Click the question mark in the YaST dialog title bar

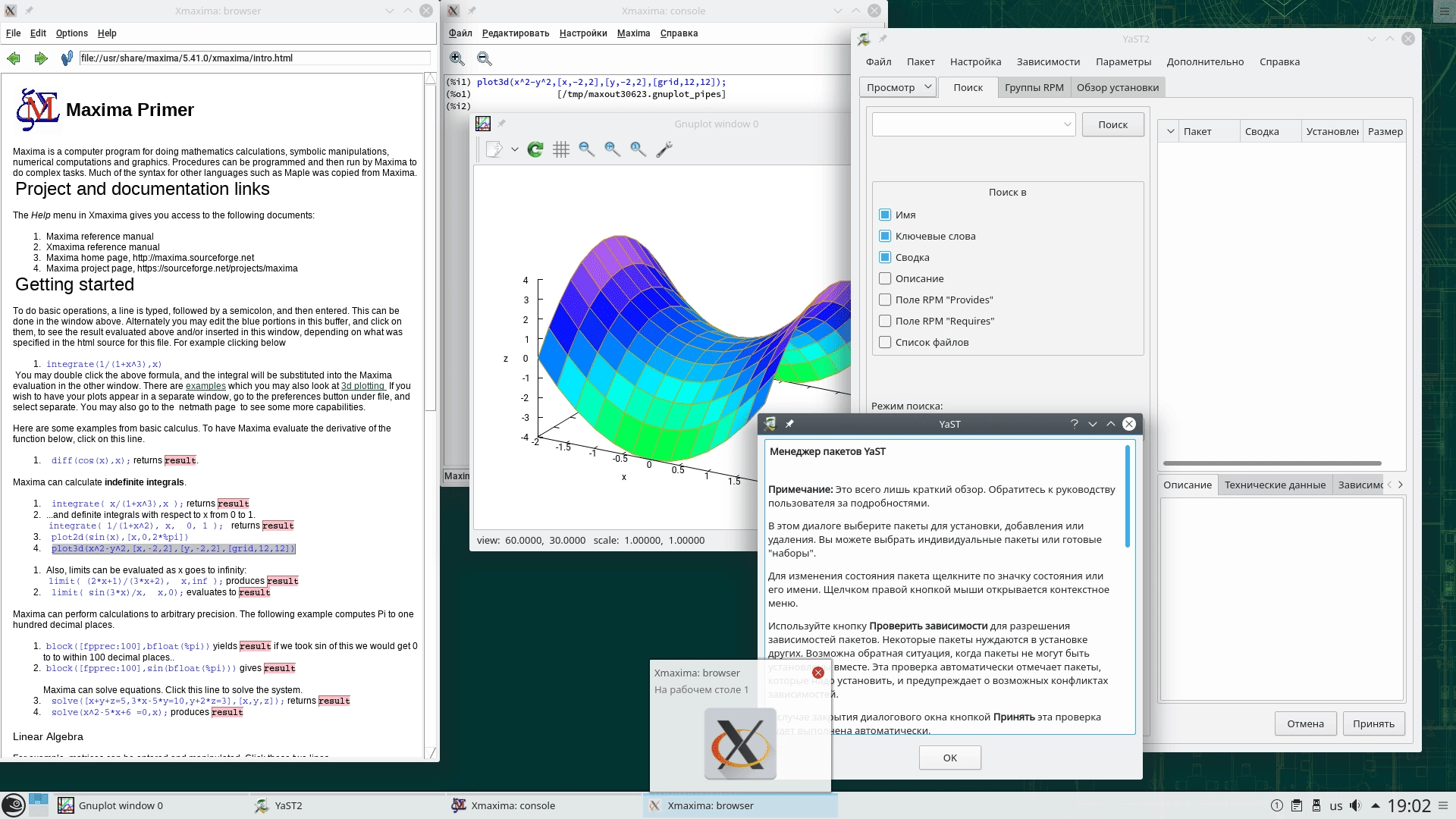point(1074,424)
